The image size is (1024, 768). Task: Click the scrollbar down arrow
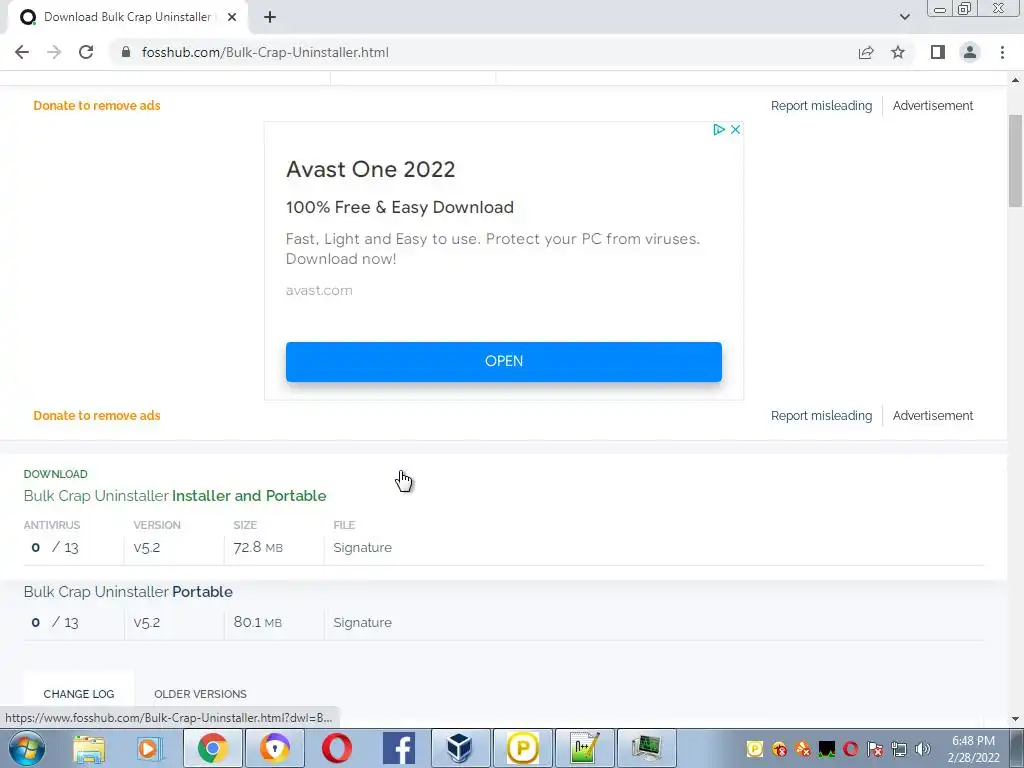pyautogui.click(x=1016, y=719)
